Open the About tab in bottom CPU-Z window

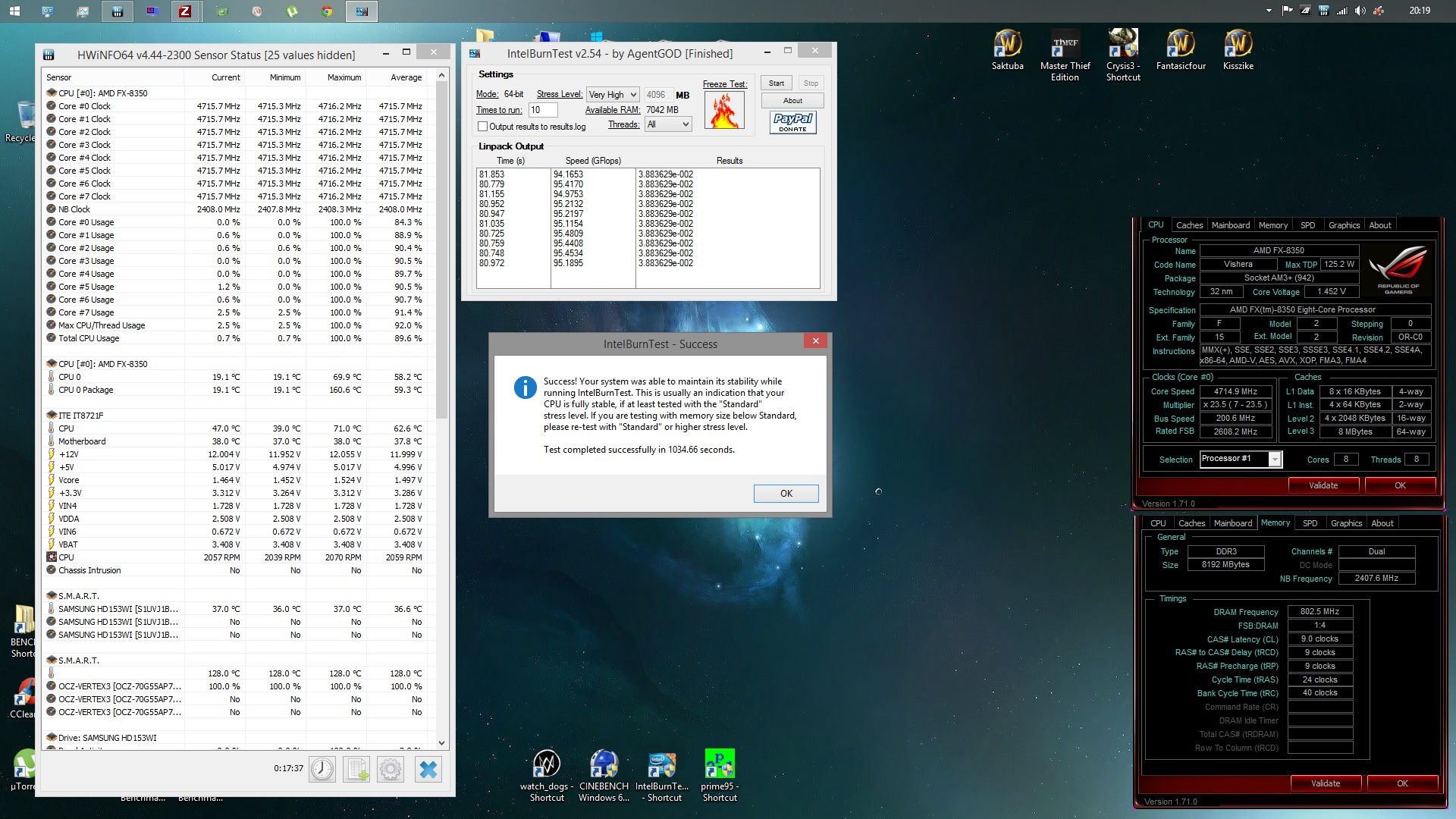point(1382,523)
